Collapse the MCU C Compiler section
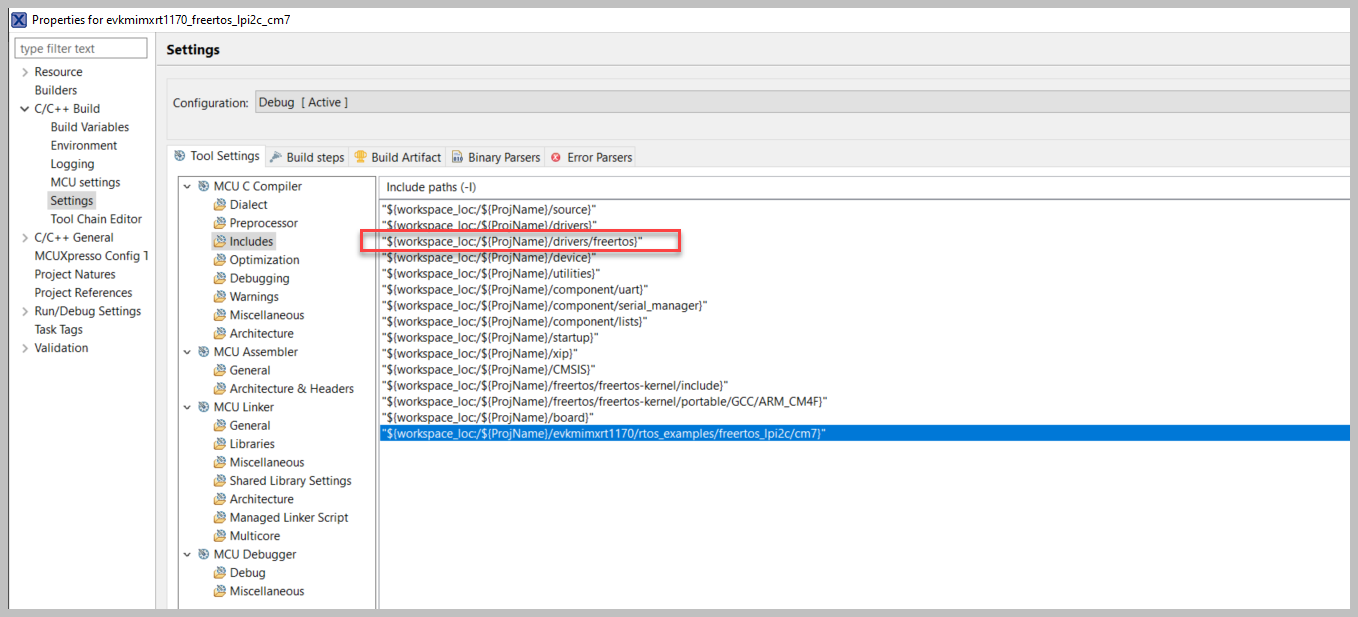The image size is (1358, 617). click(187, 185)
